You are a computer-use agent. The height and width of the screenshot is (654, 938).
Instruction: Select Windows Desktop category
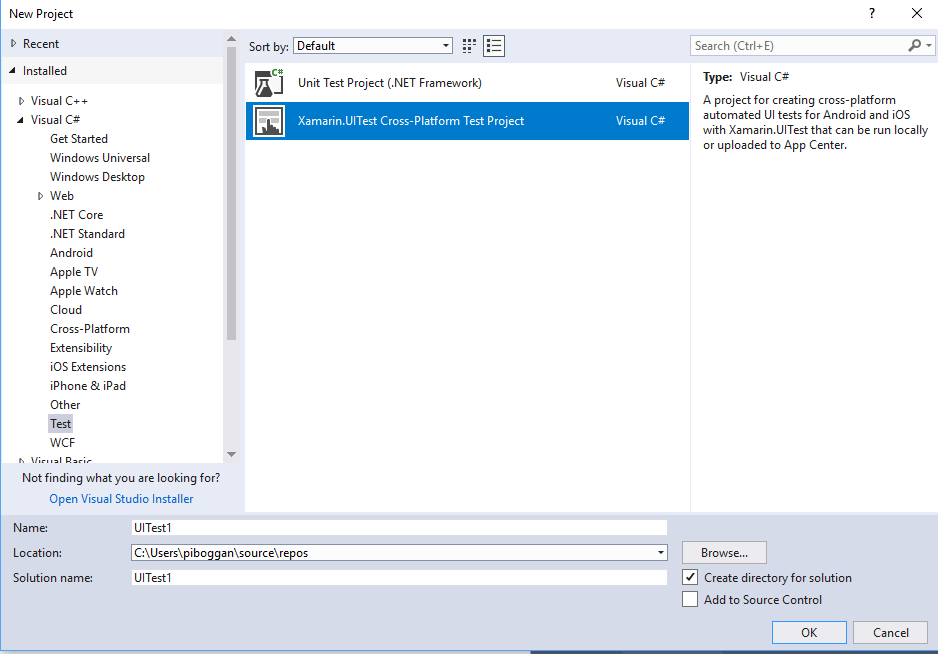pos(98,177)
